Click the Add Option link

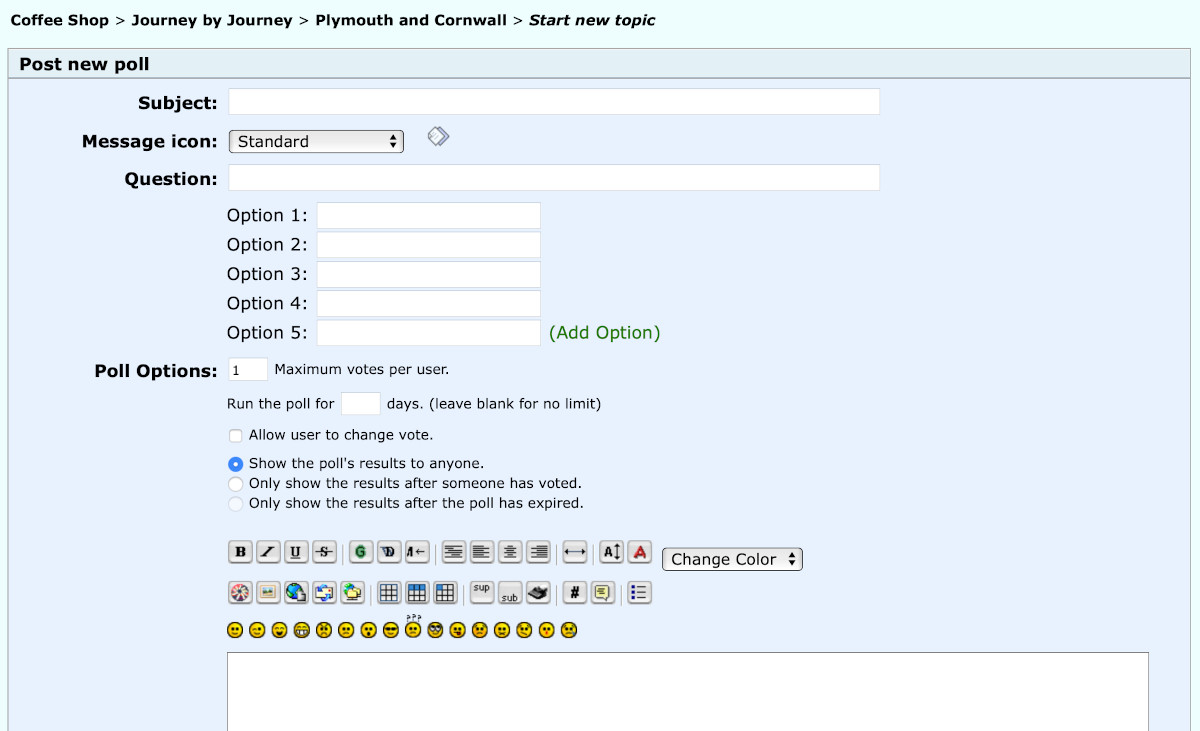coord(605,333)
